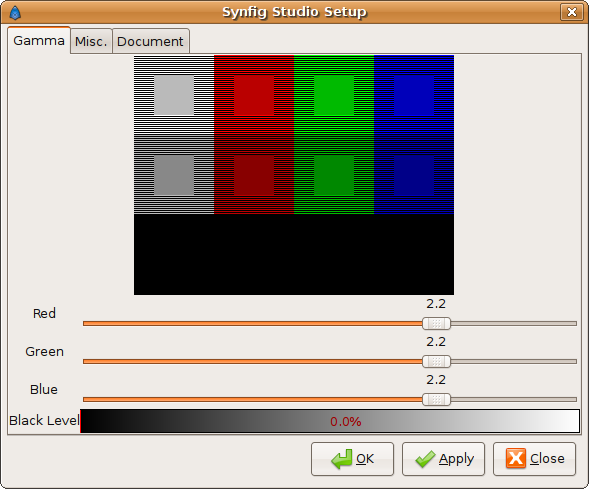Click the light gray test square
This screenshot has height=489, width=589.
[174, 95]
